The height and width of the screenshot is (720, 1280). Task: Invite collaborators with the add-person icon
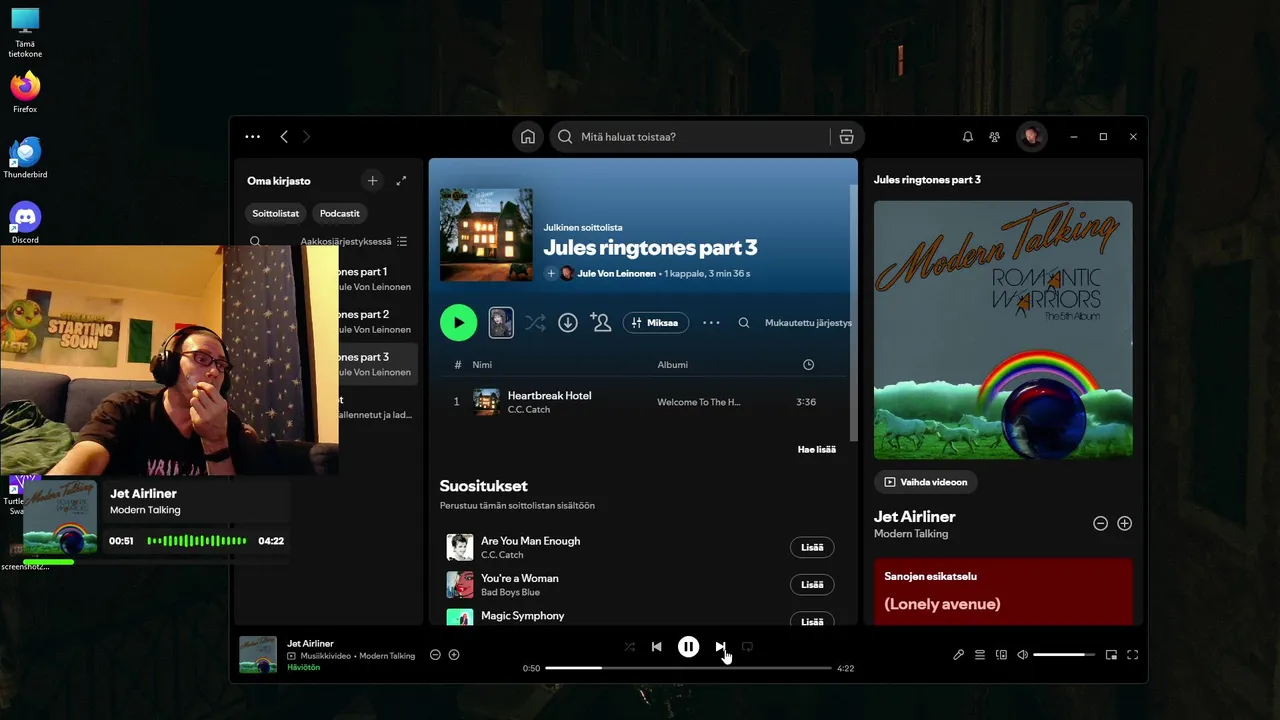point(600,322)
